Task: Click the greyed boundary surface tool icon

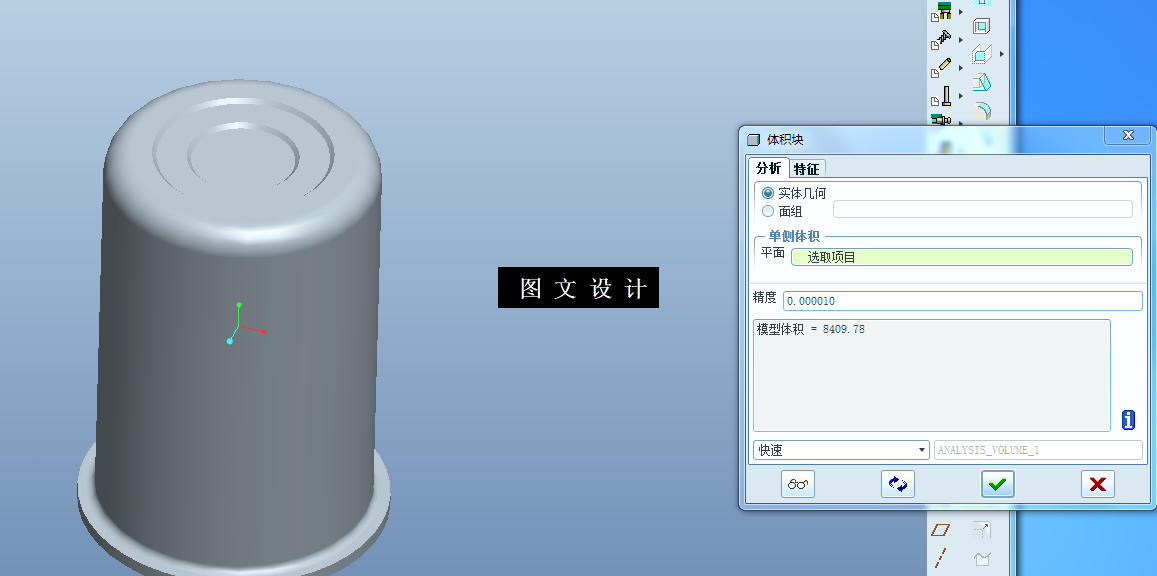Action: click(981, 558)
